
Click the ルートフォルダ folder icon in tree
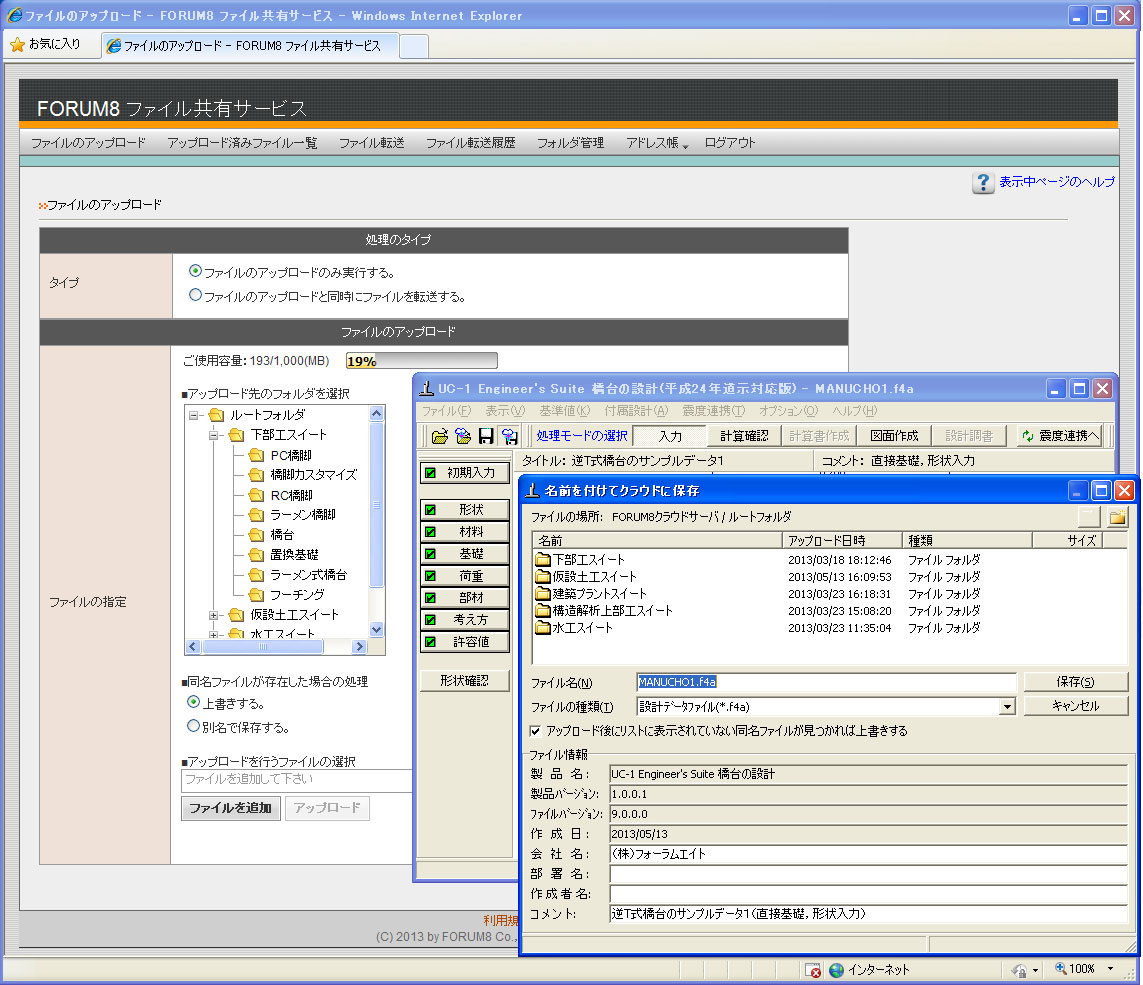coord(216,415)
